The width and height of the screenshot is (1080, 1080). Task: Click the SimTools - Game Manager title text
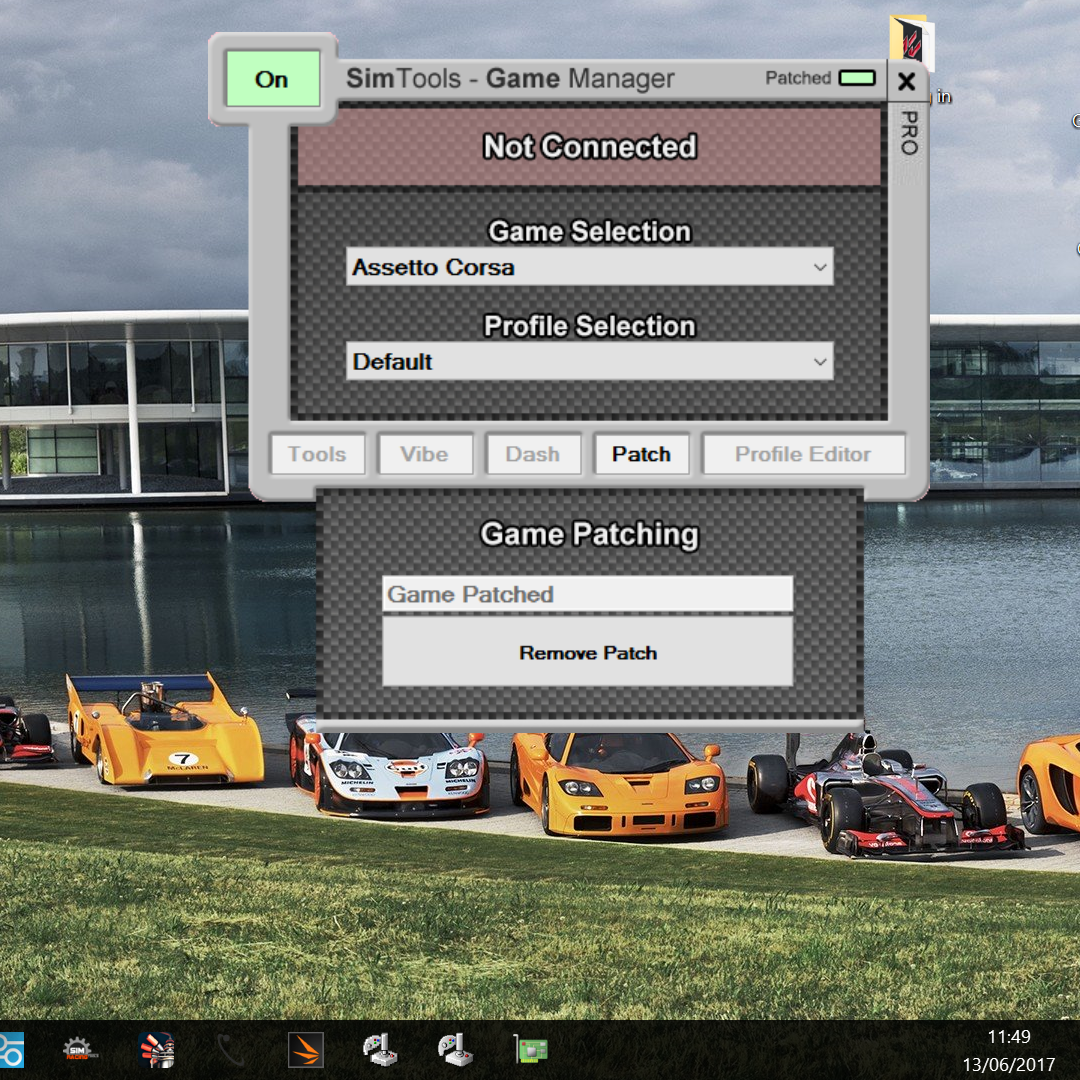[510, 79]
